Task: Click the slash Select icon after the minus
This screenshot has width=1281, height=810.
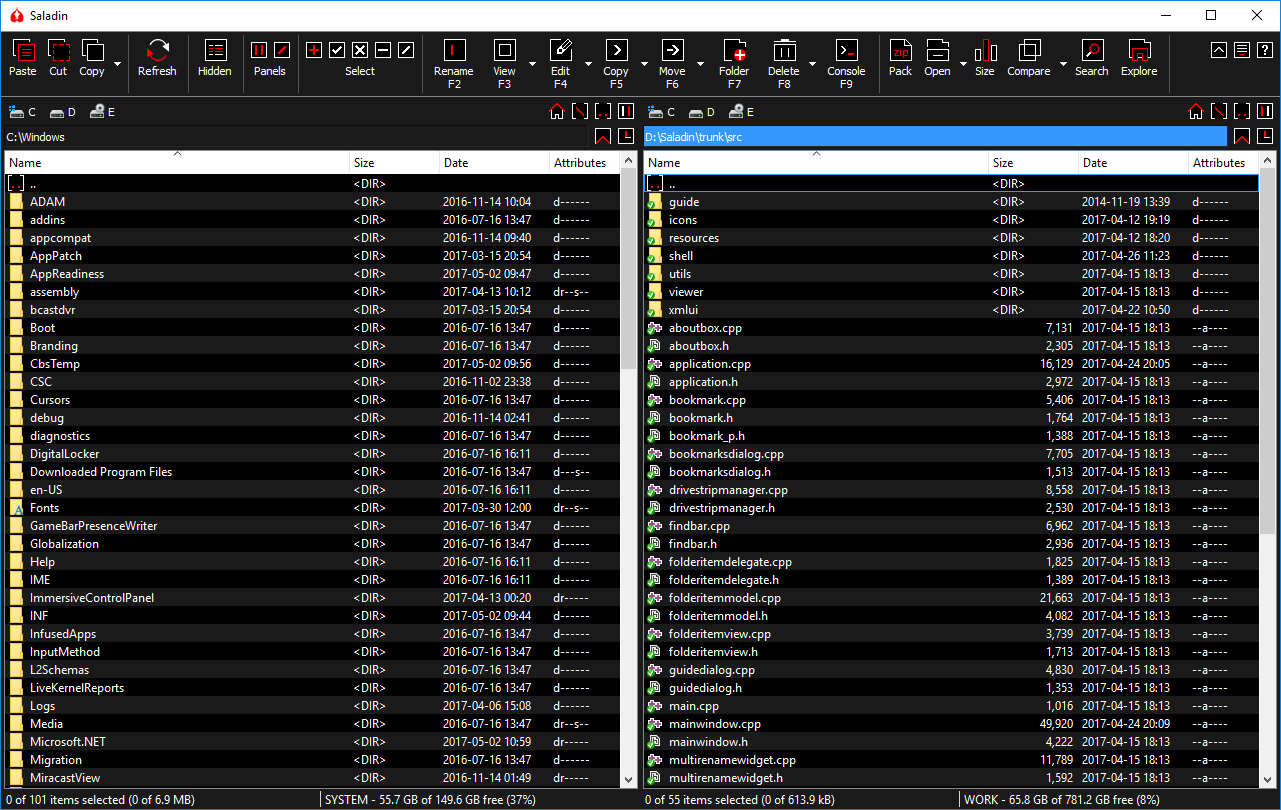Action: tap(406, 50)
